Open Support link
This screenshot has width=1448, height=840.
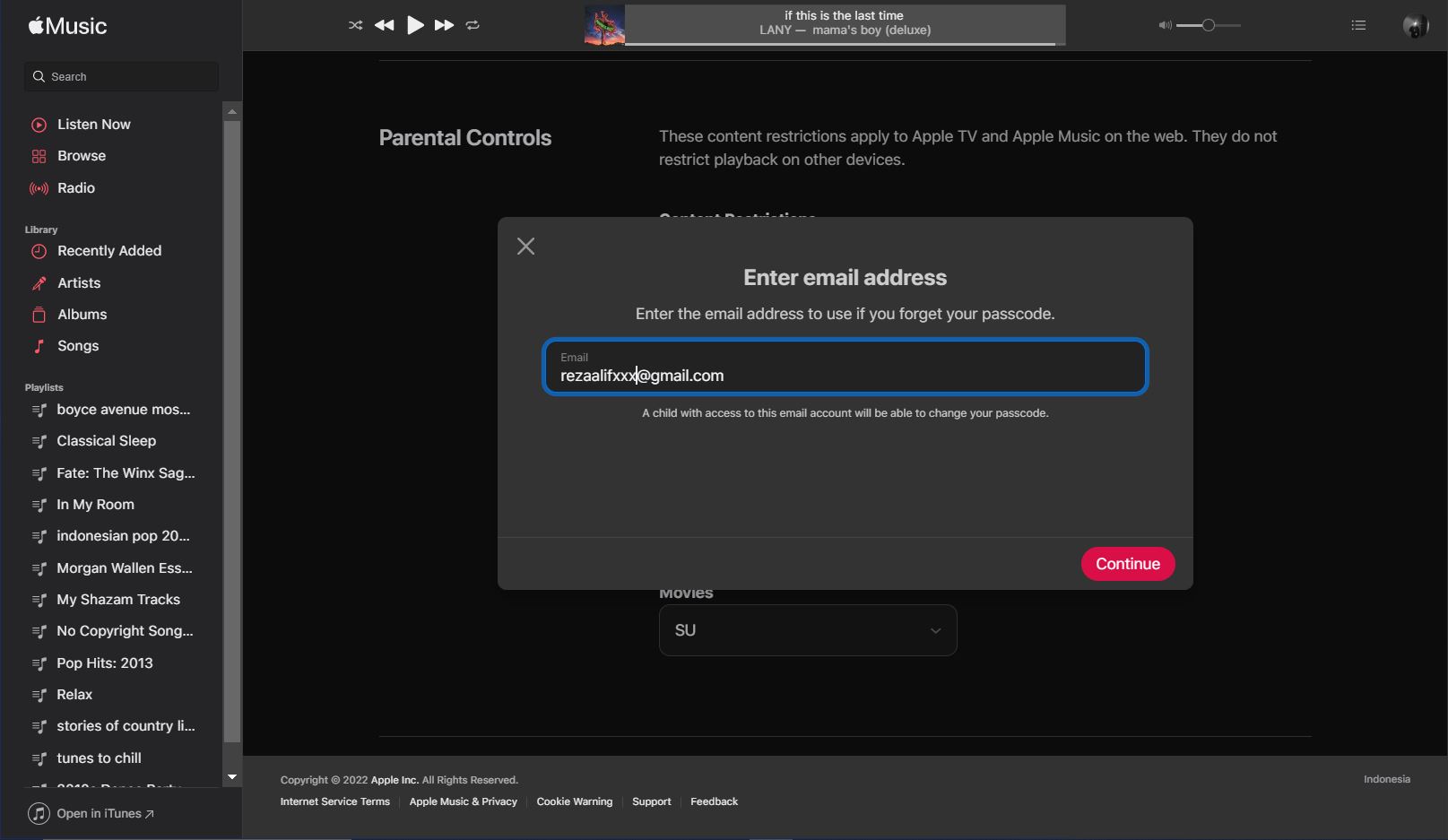651,801
